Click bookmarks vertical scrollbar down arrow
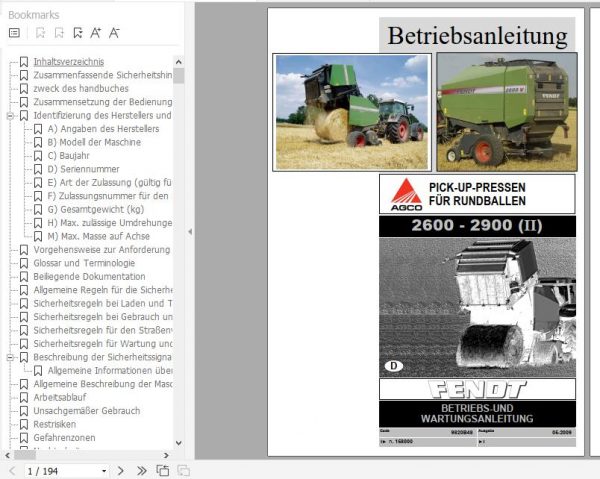The image size is (600, 479). coord(179,443)
